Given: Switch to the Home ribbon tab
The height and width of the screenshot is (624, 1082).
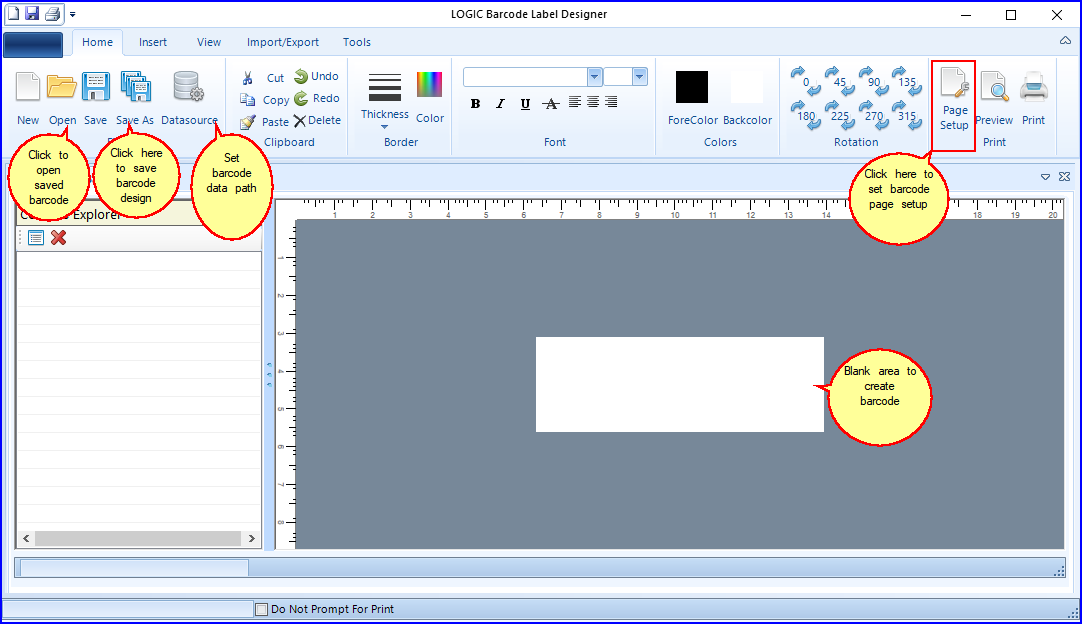Looking at the screenshot, I should tap(97, 42).
